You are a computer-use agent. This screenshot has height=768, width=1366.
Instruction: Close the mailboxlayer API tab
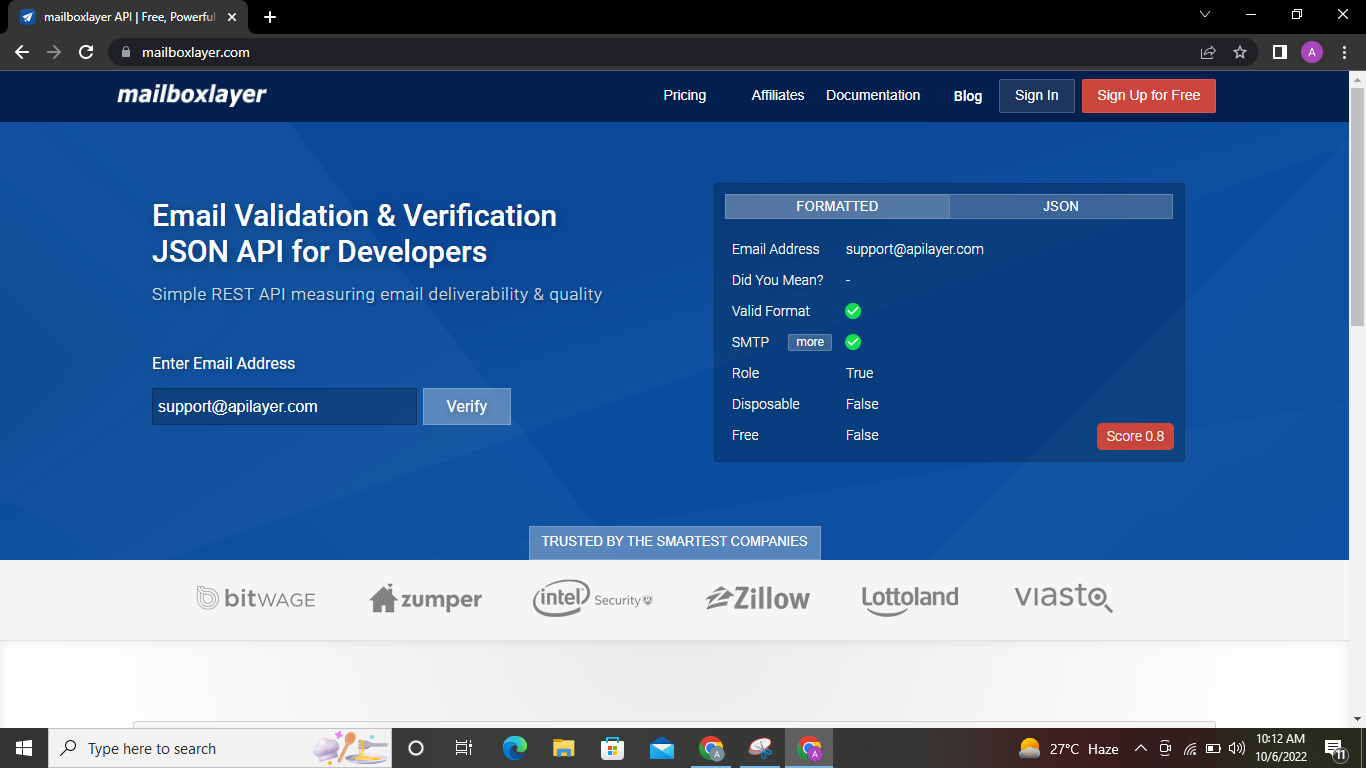(x=232, y=17)
